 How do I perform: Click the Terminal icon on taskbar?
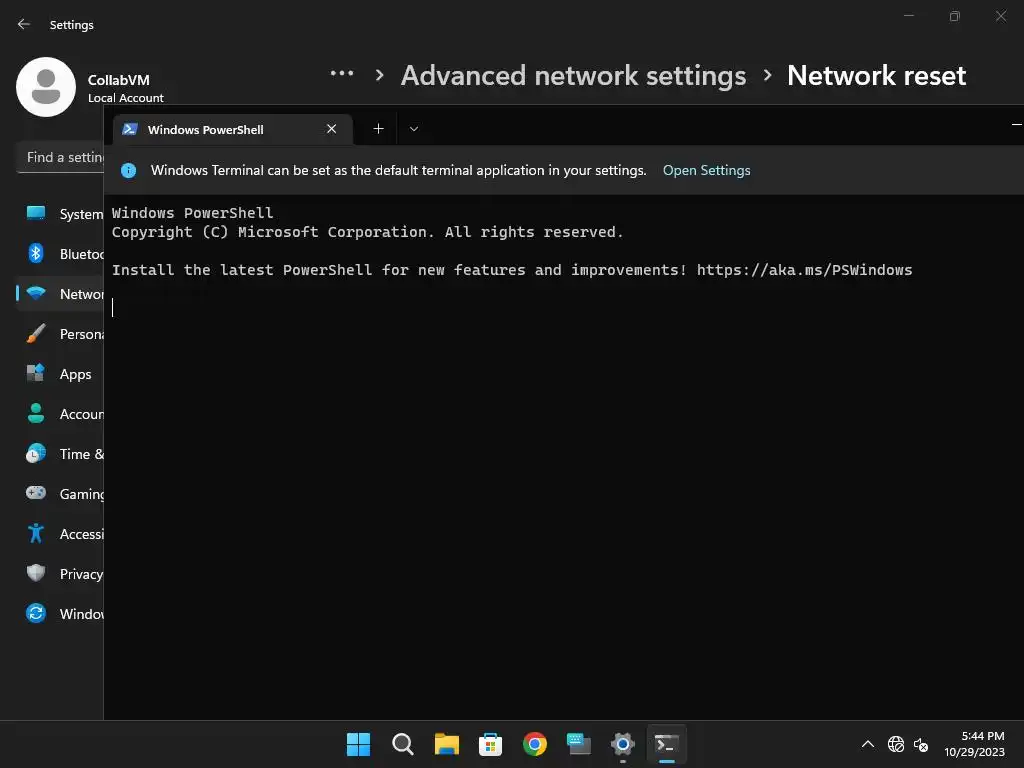pos(667,744)
